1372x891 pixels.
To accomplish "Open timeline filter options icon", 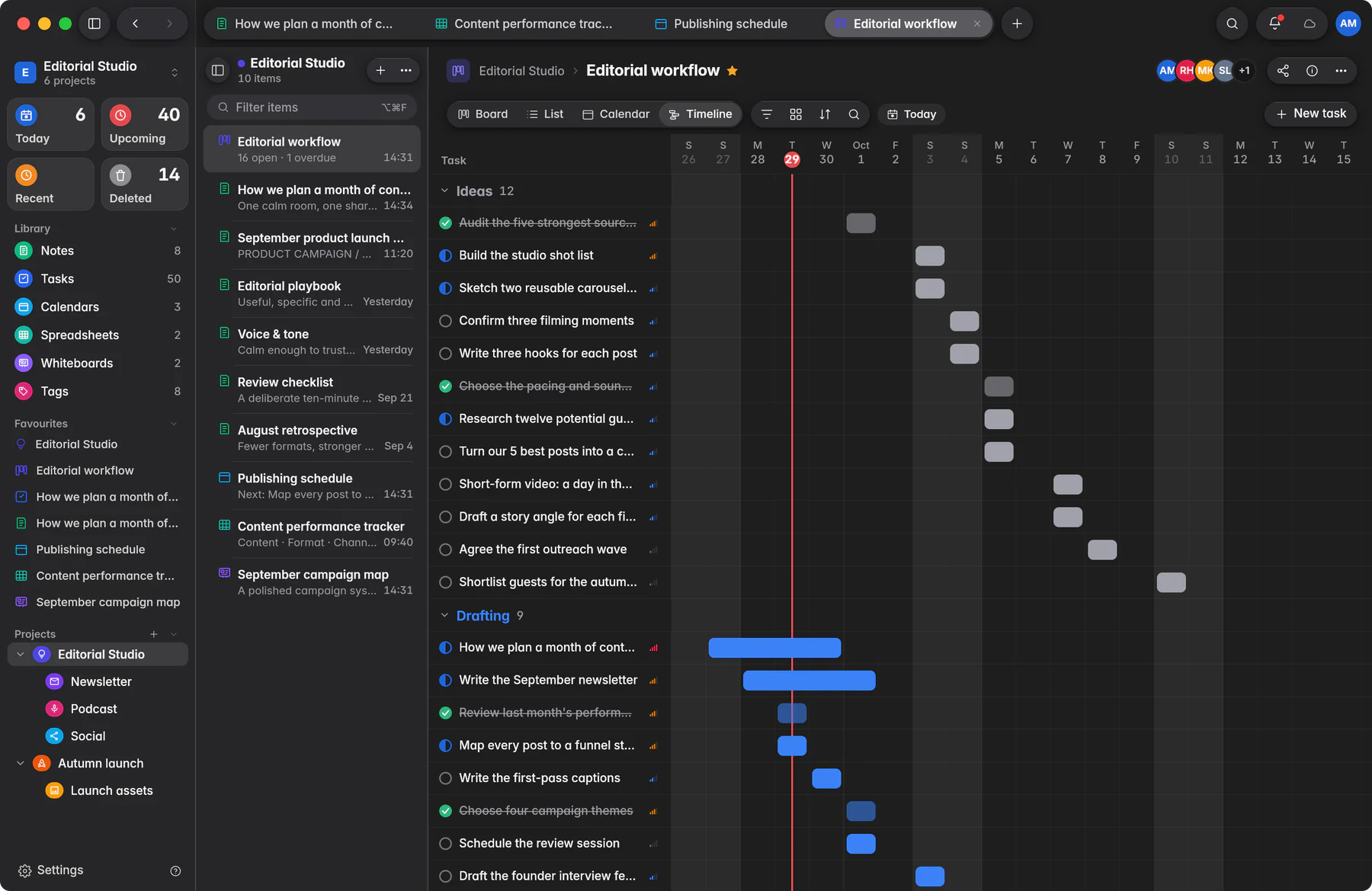I will click(x=767, y=114).
